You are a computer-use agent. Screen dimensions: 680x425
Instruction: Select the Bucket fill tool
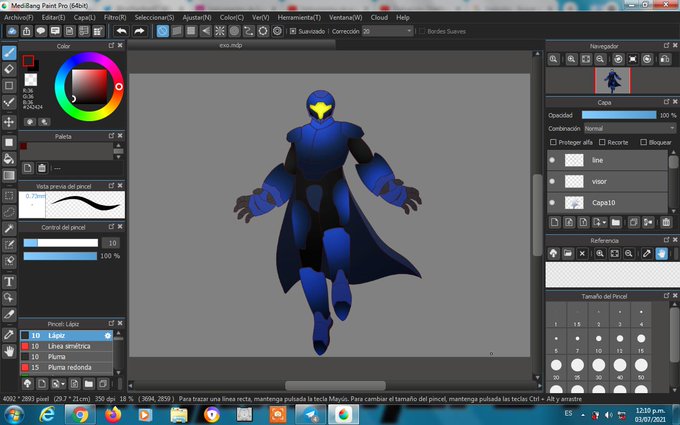click(x=9, y=159)
